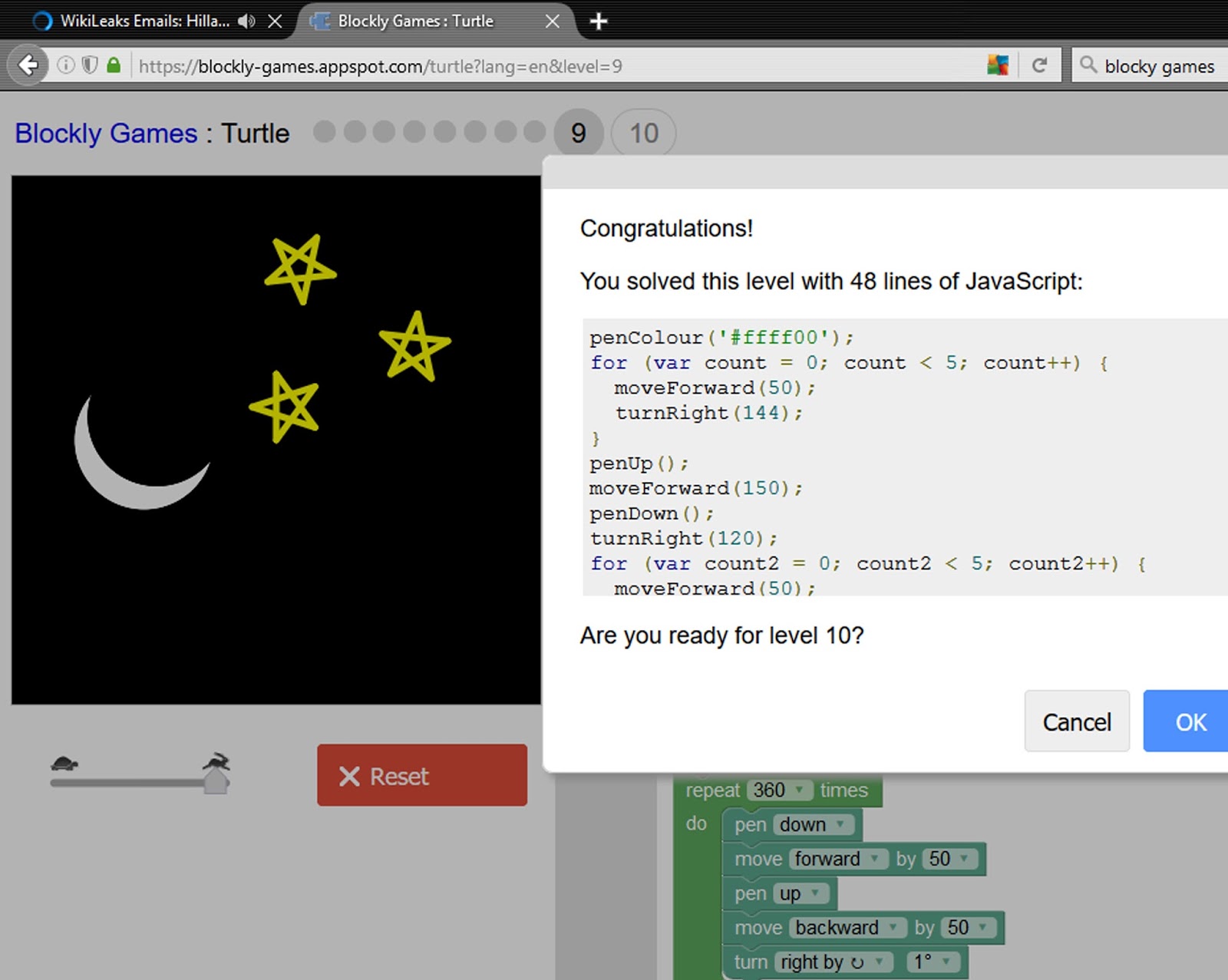Open the repeat 360 times count dropdown
This screenshot has height=980, width=1228.
[778, 790]
